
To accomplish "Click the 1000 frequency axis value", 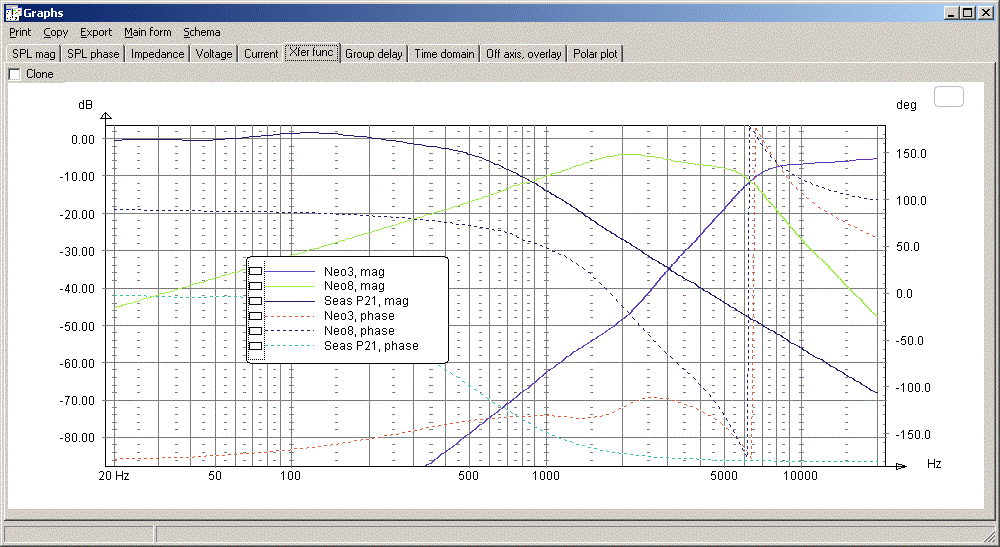I will pyautogui.click(x=545, y=476).
